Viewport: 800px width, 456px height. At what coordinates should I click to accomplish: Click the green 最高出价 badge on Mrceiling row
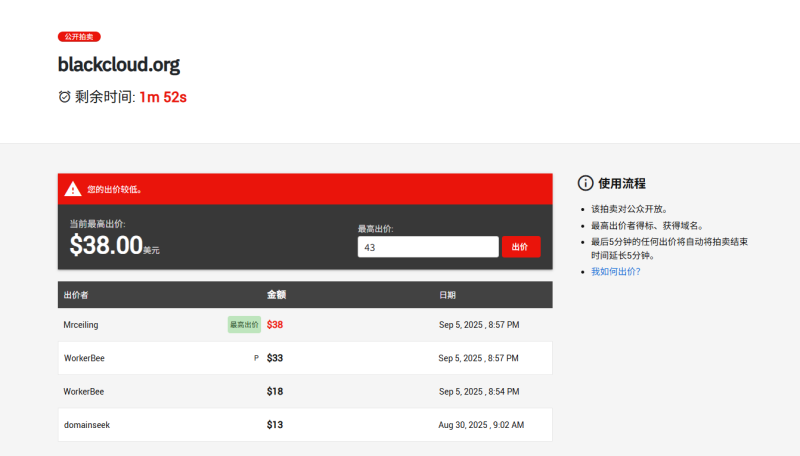pos(244,325)
